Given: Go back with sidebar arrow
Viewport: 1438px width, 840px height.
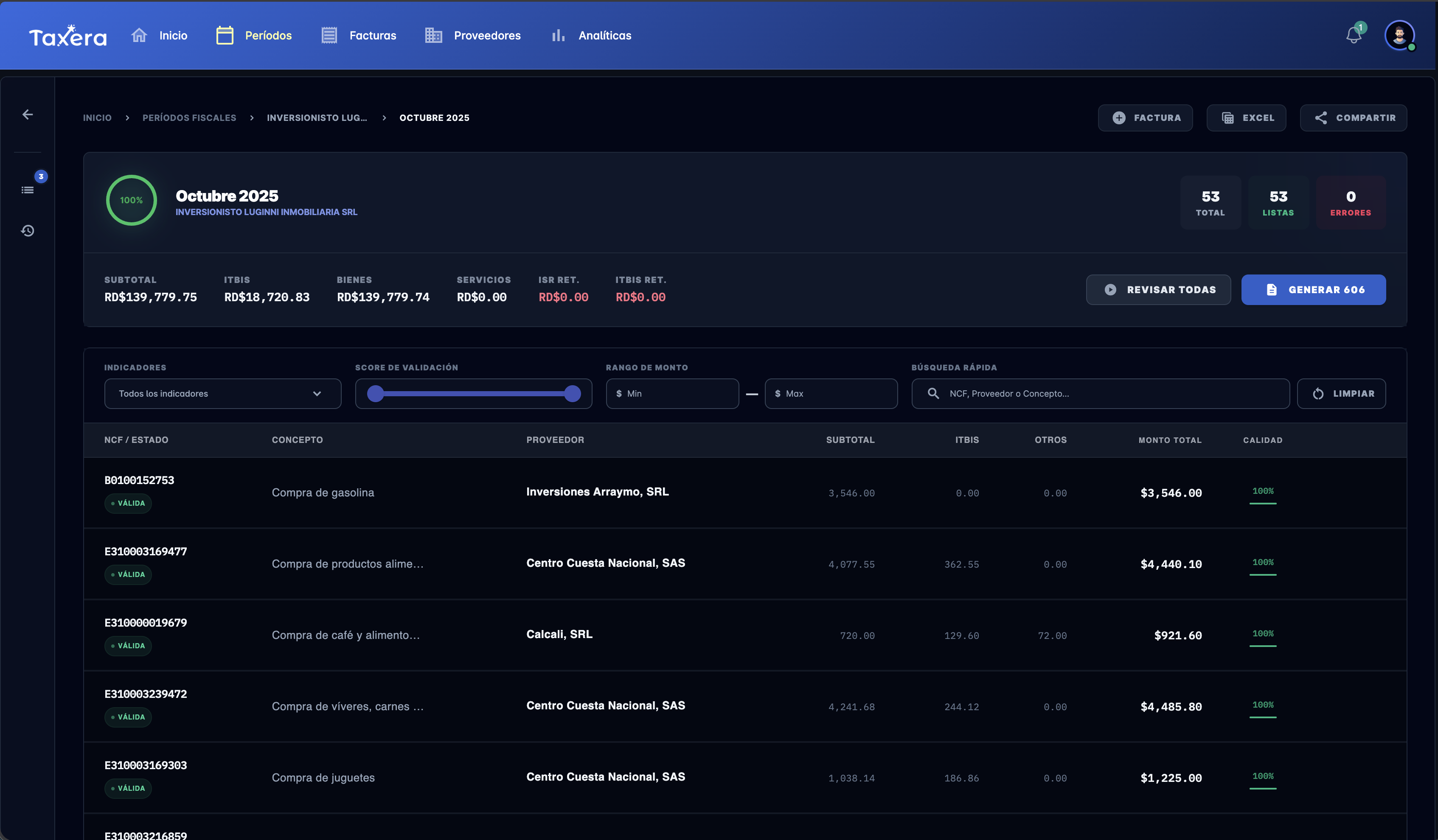Looking at the screenshot, I should [x=28, y=115].
